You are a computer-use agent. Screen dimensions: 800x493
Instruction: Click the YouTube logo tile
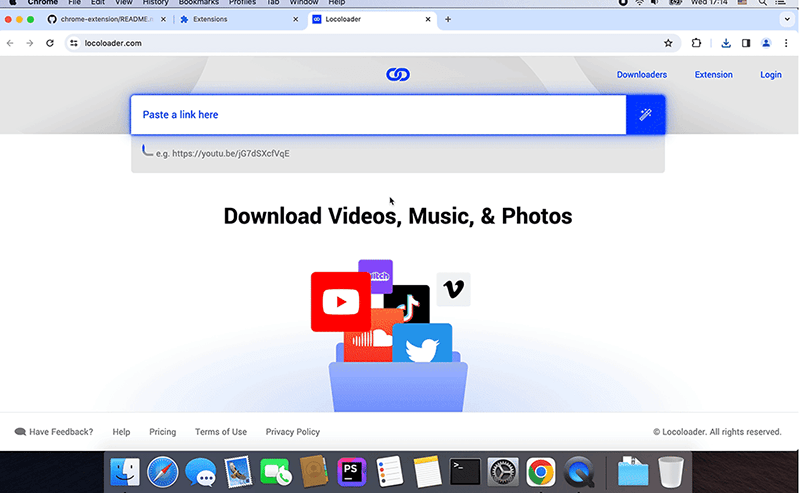tap(341, 302)
